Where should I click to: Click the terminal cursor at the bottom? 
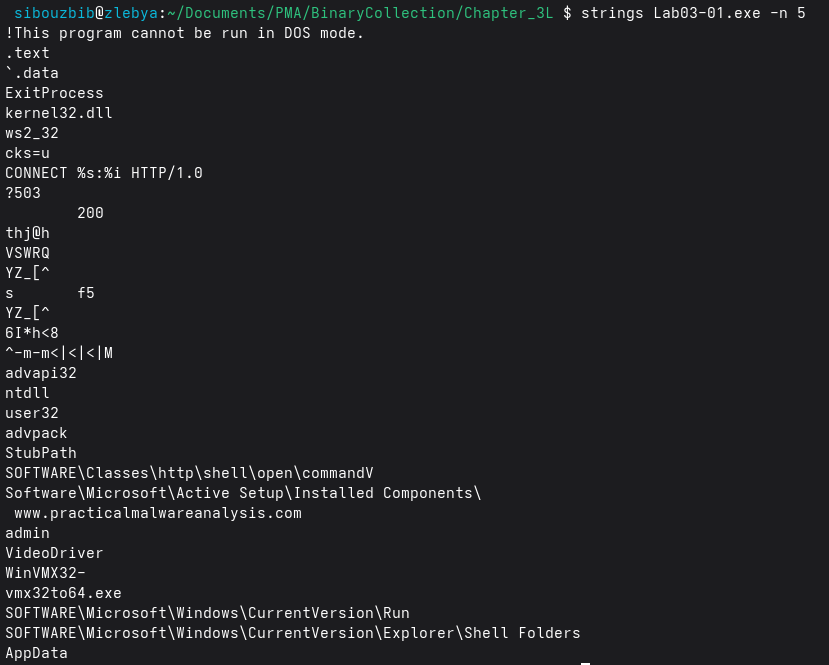(x=585, y=662)
